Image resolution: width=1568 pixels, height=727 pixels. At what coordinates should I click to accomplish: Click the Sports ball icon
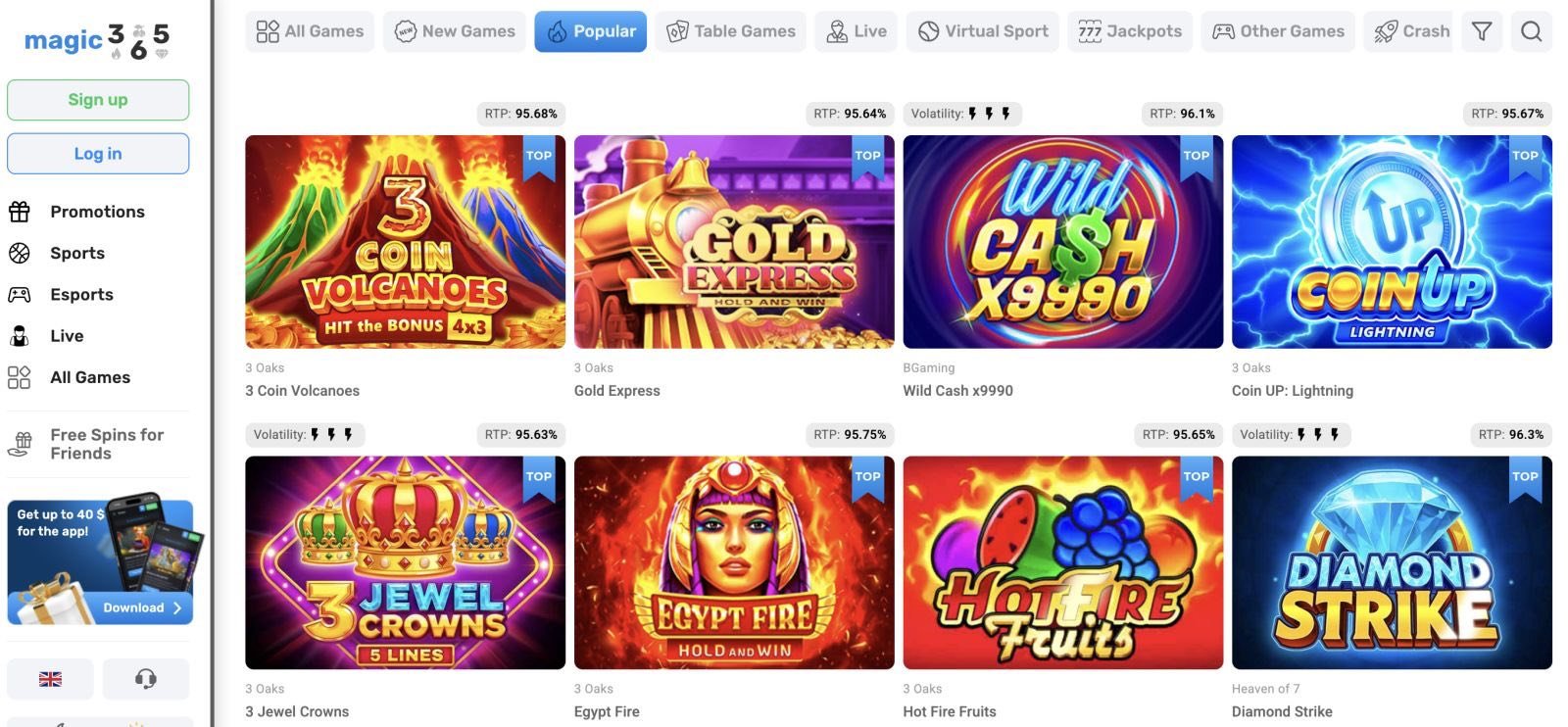tap(20, 253)
